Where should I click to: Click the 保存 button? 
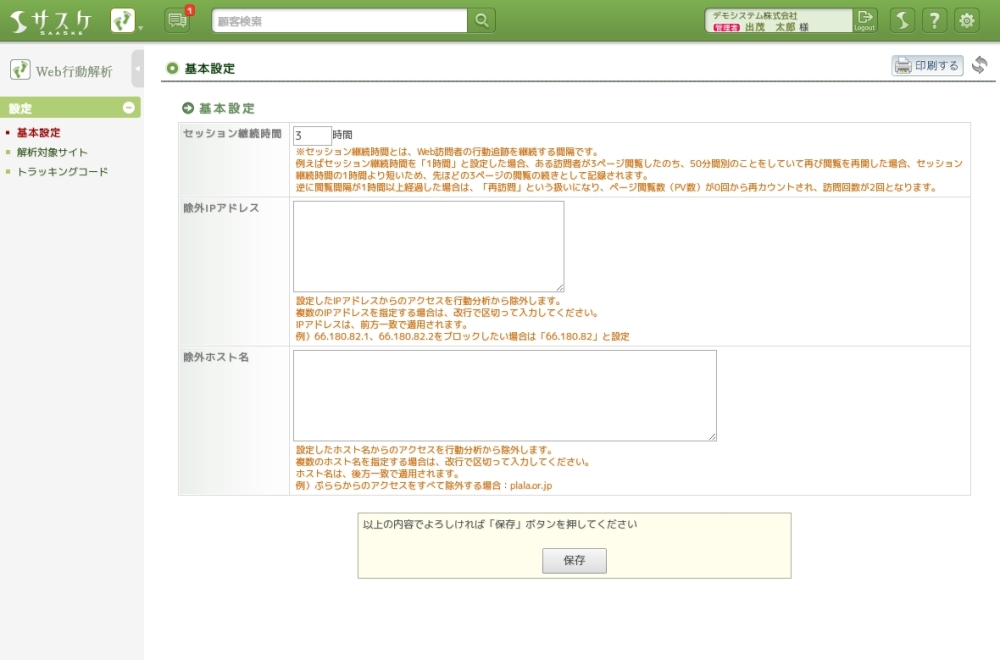pos(574,561)
